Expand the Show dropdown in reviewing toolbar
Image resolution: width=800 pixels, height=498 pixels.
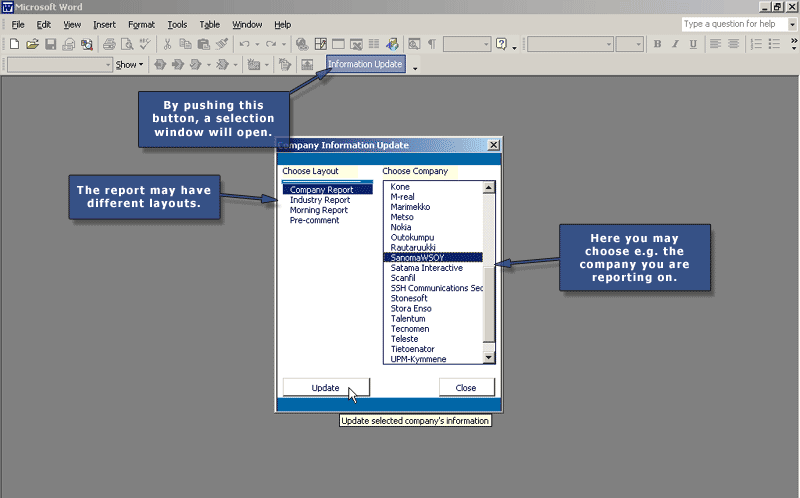130,65
